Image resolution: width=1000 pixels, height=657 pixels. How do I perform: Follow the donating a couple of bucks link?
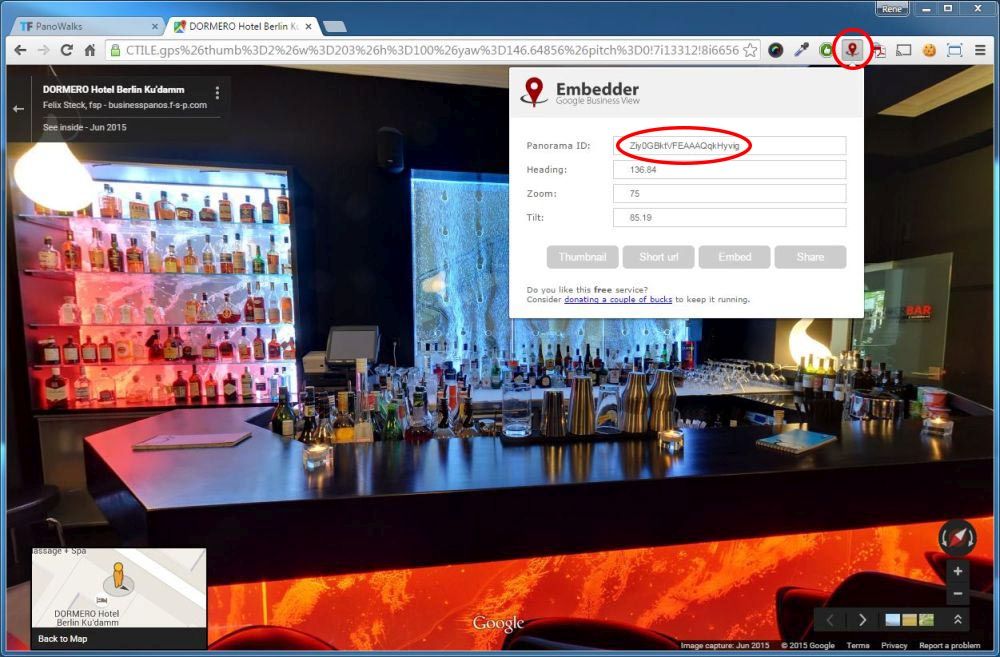tap(617, 299)
